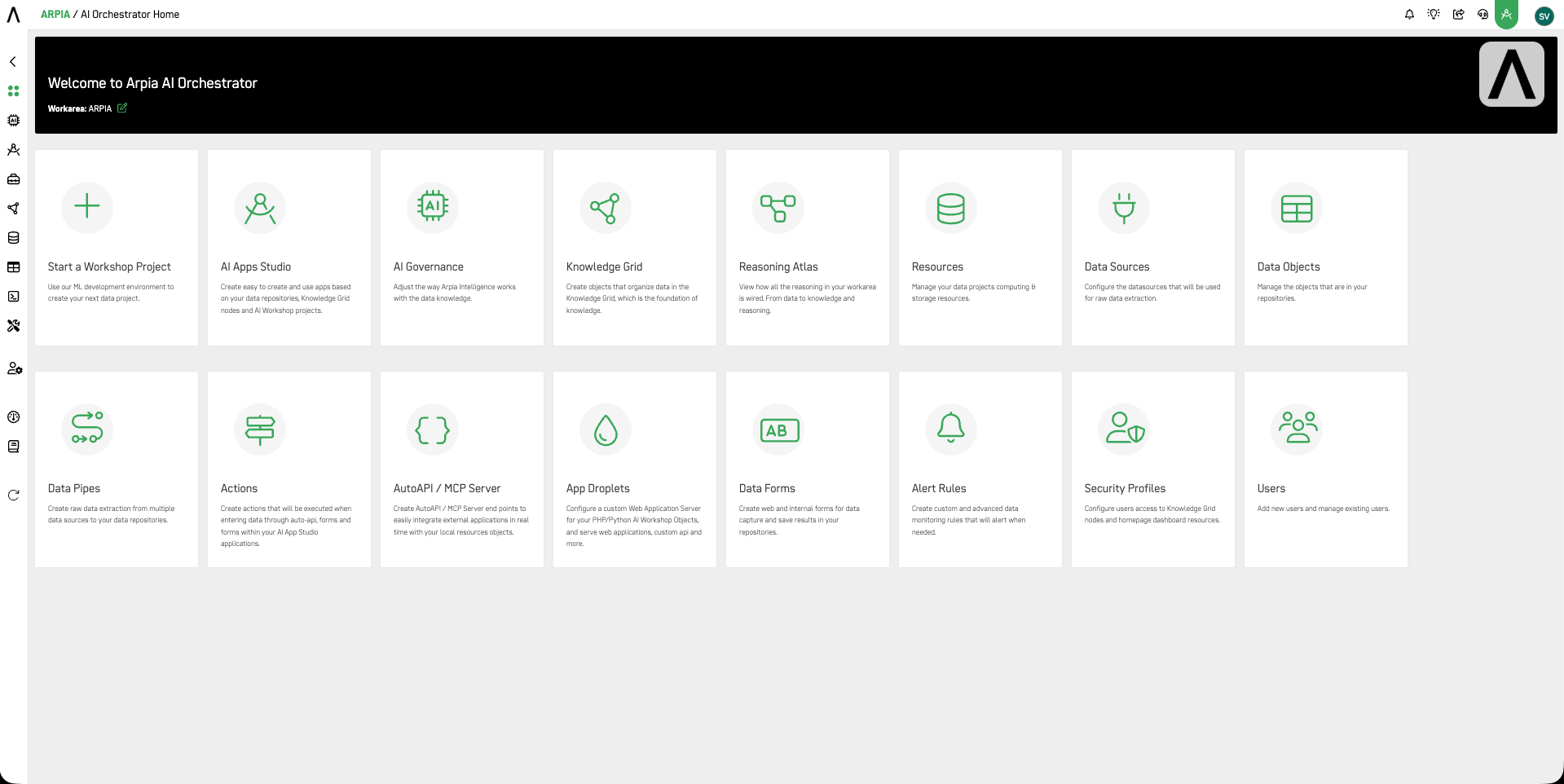Click the refresh arrow in the sidebar

pyautogui.click(x=13, y=496)
